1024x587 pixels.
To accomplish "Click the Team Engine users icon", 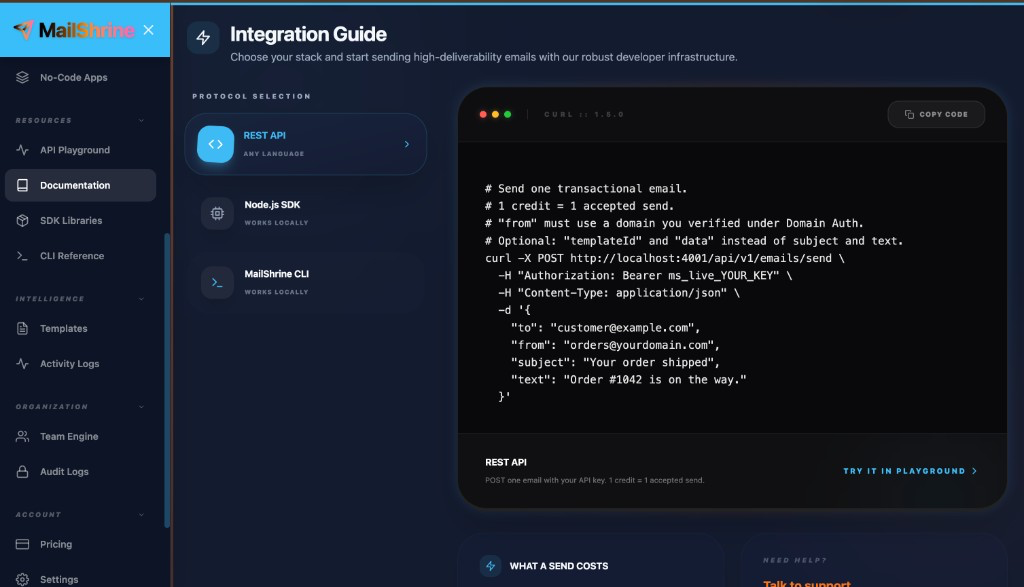I will click(x=22, y=436).
